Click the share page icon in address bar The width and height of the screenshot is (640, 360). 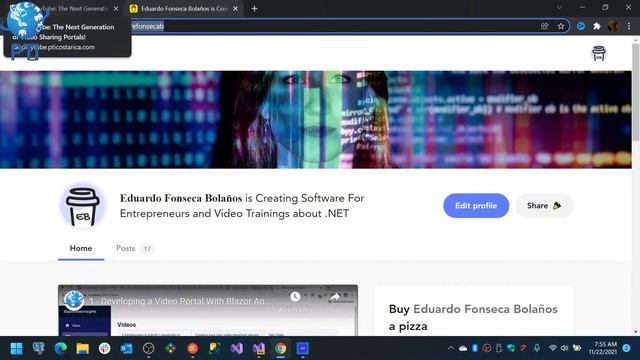point(544,26)
